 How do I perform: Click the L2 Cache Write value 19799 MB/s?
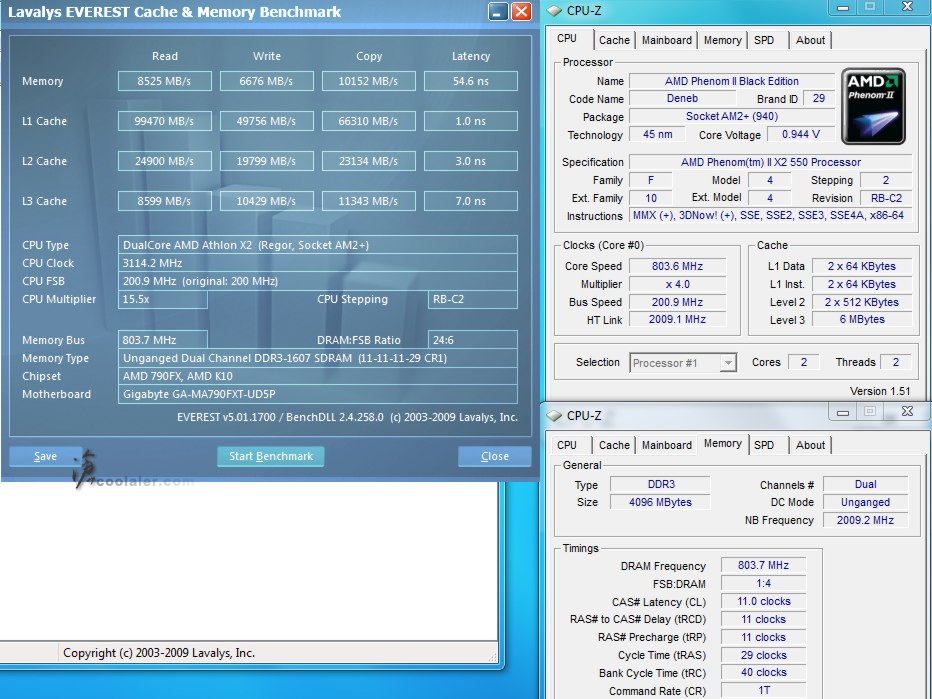266,161
